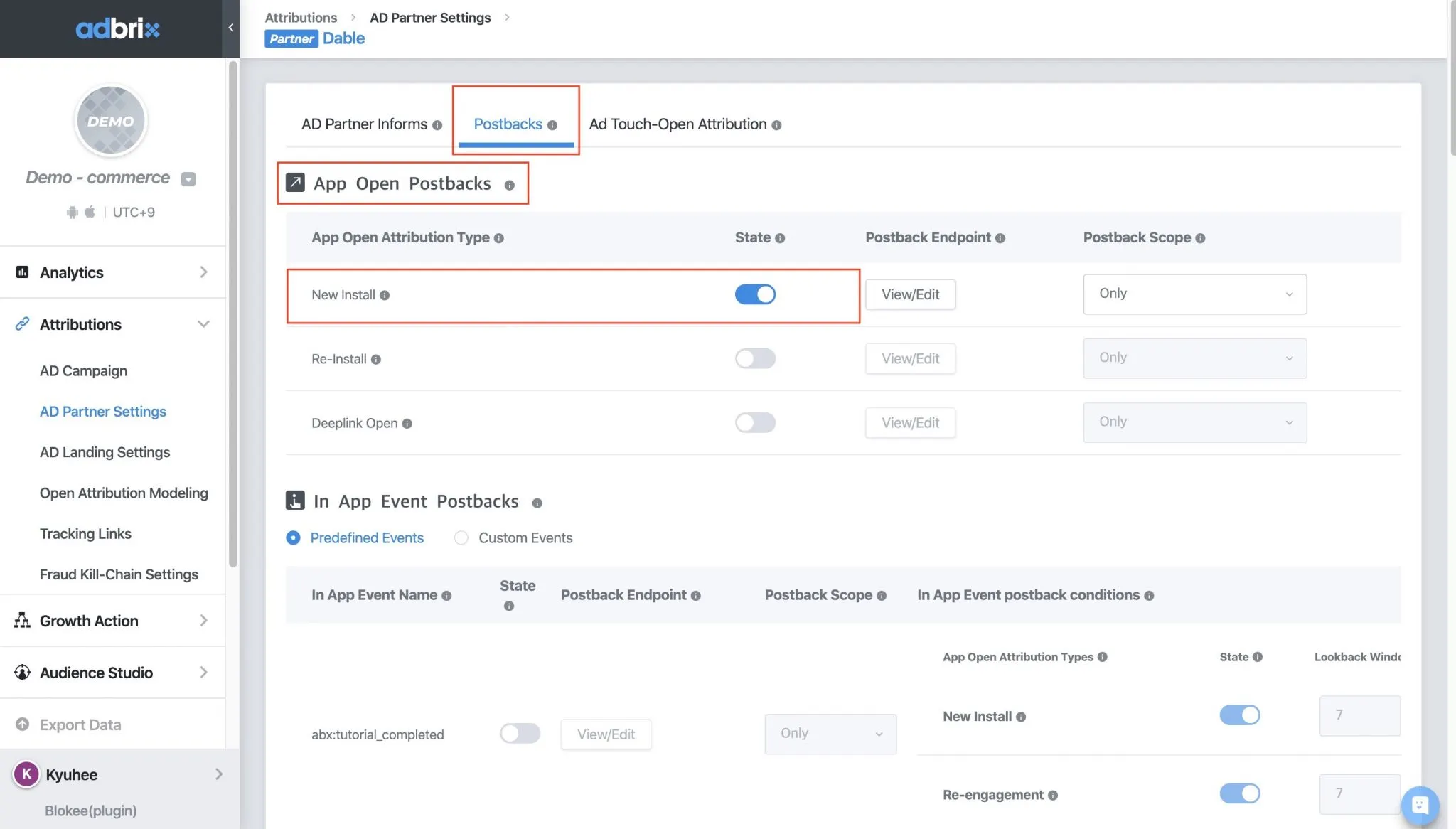The image size is (1456, 829).
Task: Click info icon next to New Install row
Action: click(x=385, y=295)
